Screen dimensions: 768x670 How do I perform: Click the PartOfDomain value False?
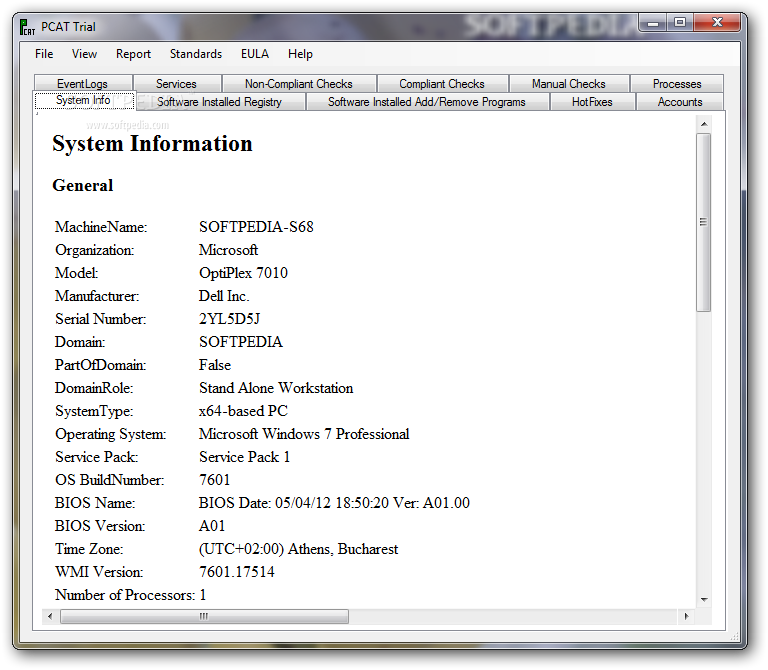point(215,365)
